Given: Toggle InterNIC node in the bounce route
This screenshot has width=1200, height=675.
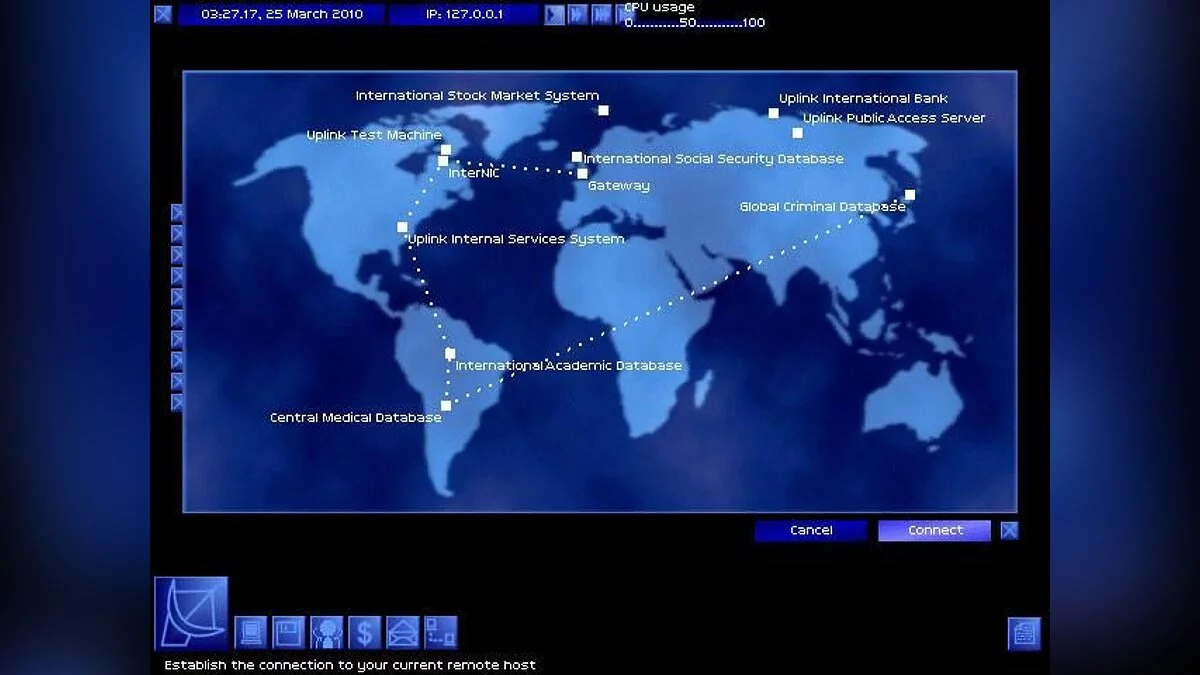Looking at the screenshot, I should point(443,161).
